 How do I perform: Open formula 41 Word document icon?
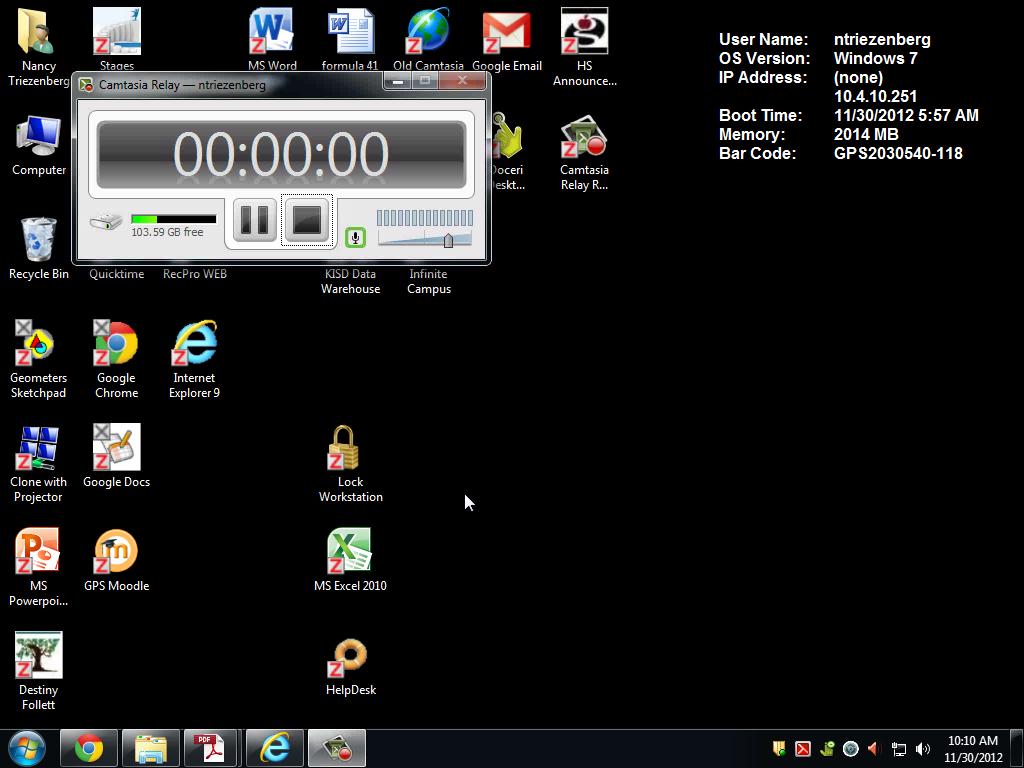coord(350,39)
